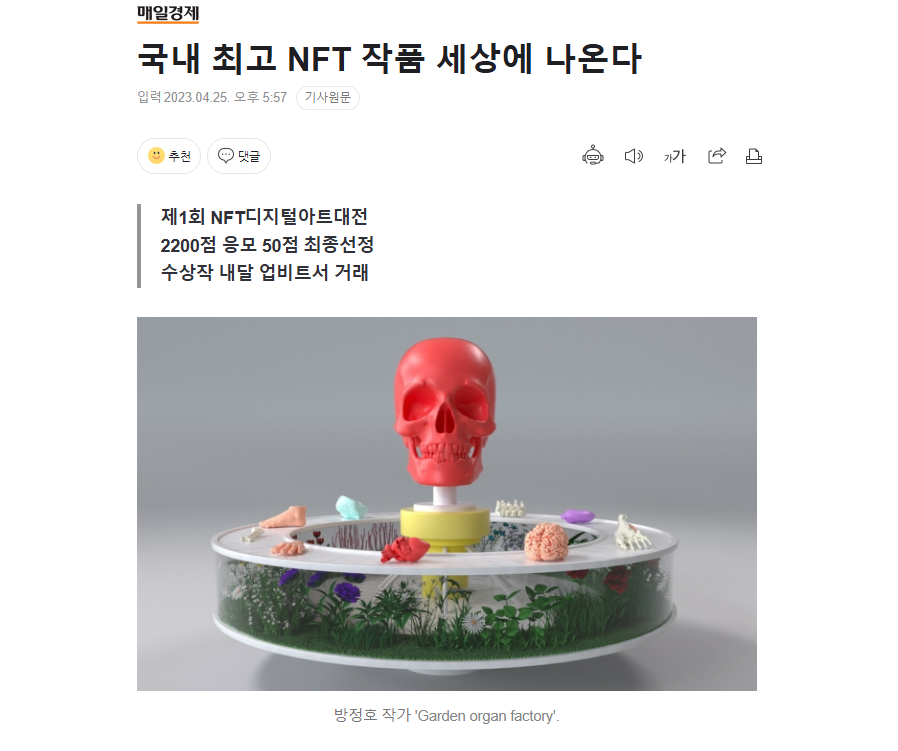Click the headline 국내 최고 NFT 작품 세상에 나온다

tap(389, 58)
